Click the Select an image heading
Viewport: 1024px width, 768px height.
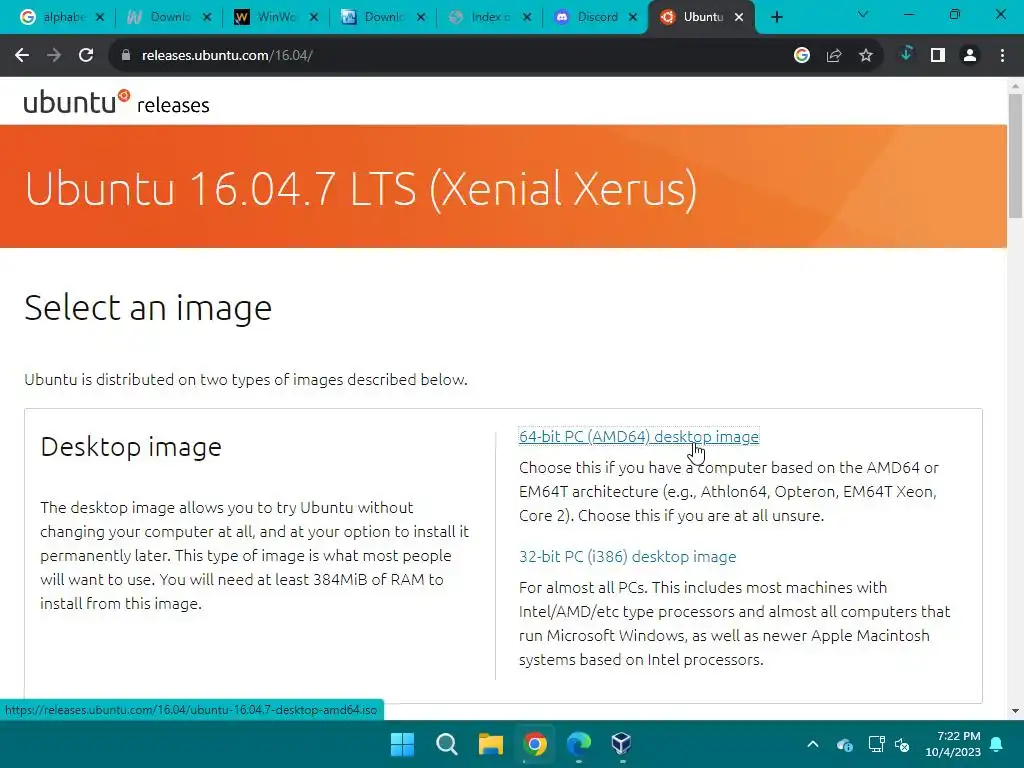(148, 308)
